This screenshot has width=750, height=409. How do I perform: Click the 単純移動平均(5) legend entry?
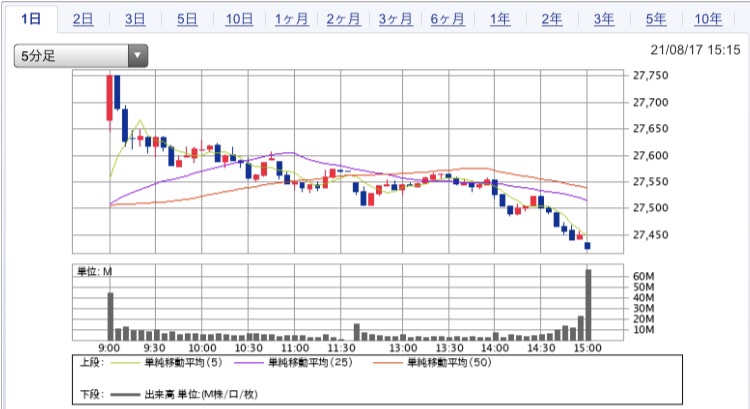183,363
